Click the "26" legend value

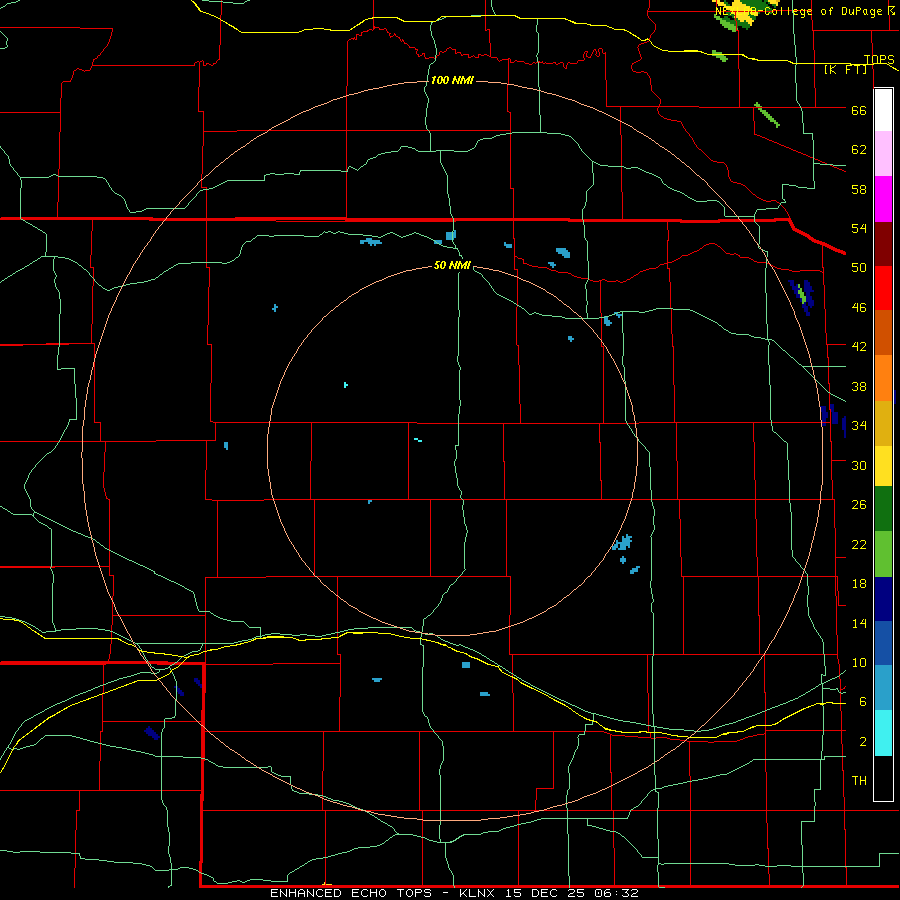(859, 505)
